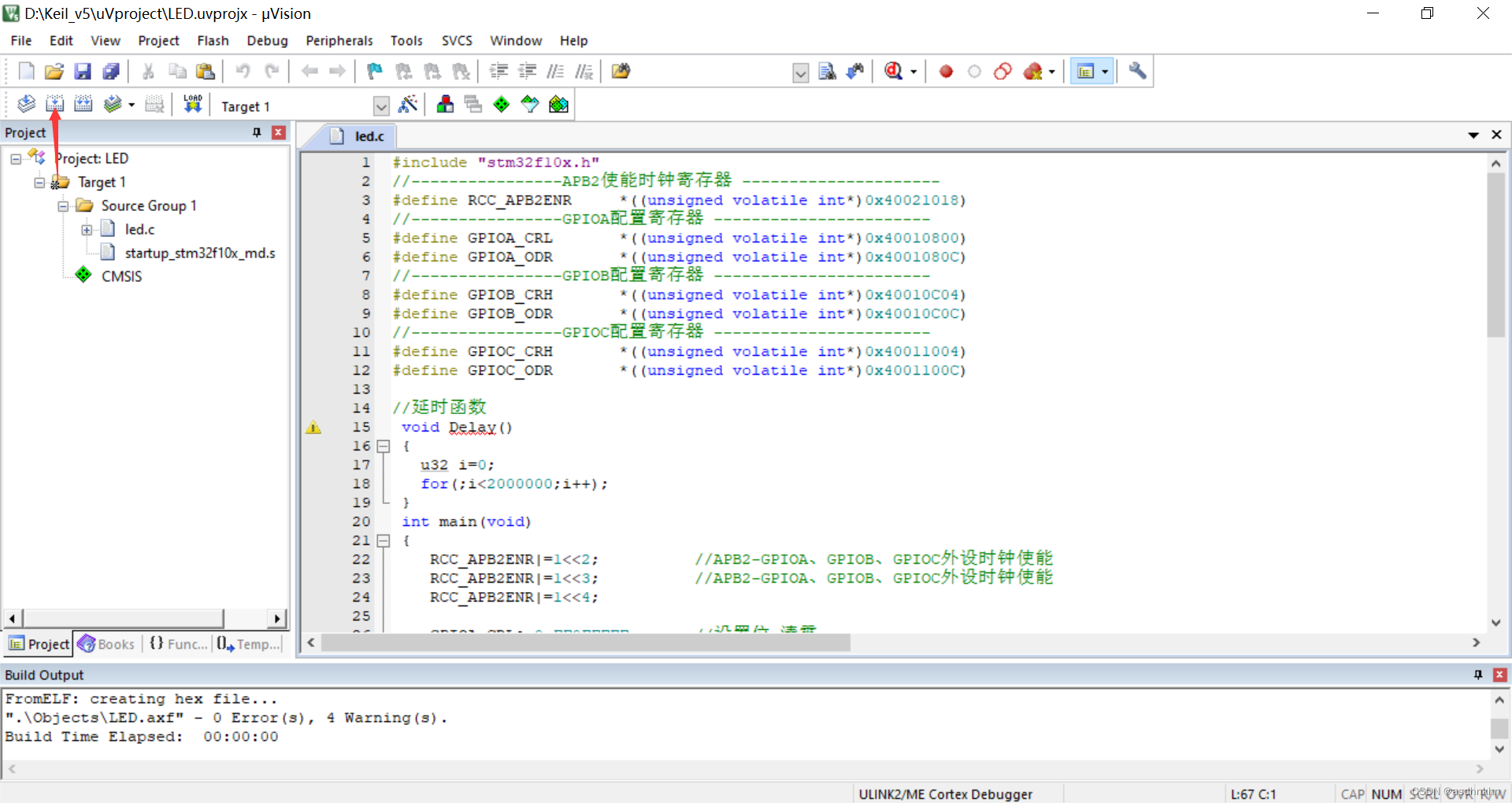Start the debug session with the magnifier d icon

[893, 72]
